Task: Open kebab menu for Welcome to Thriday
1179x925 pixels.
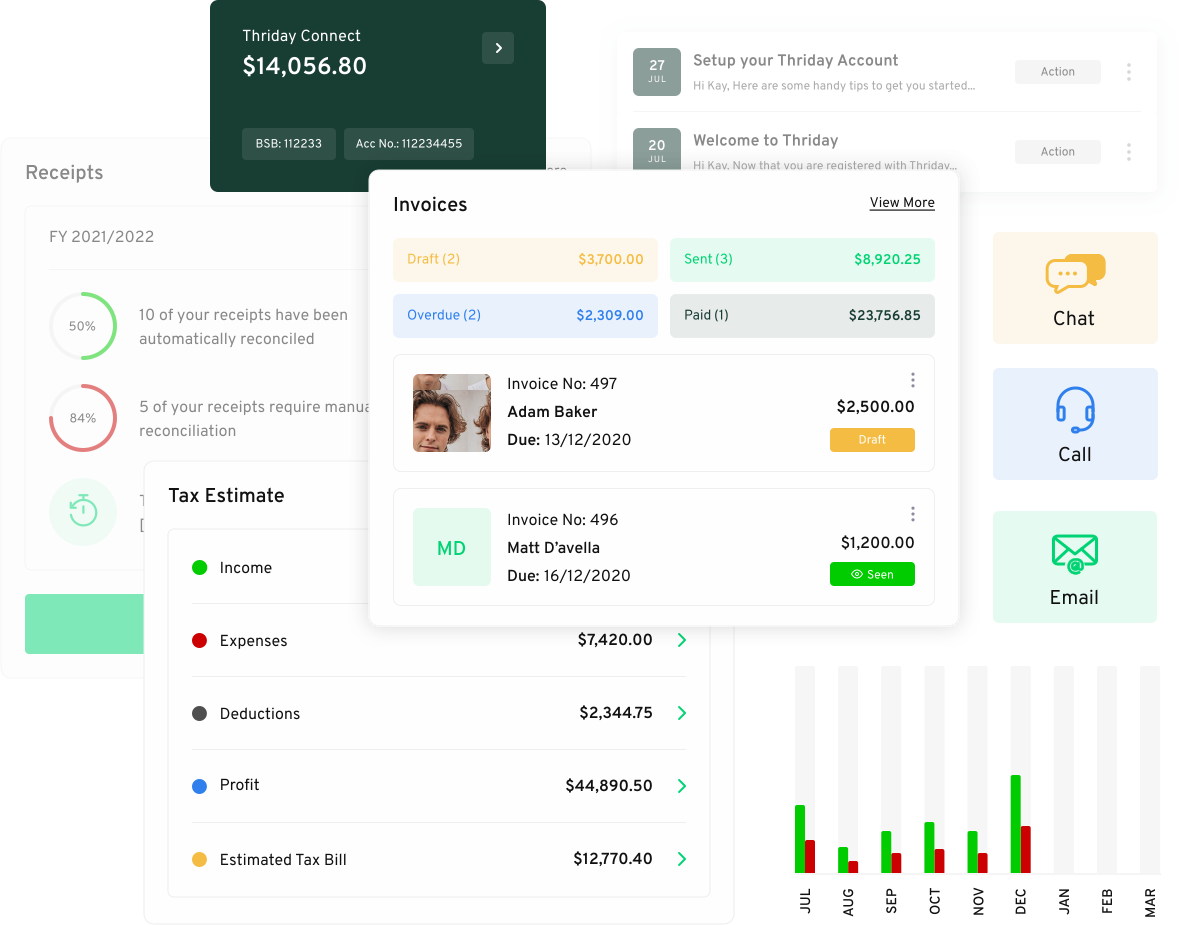Action: [1129, 152]
